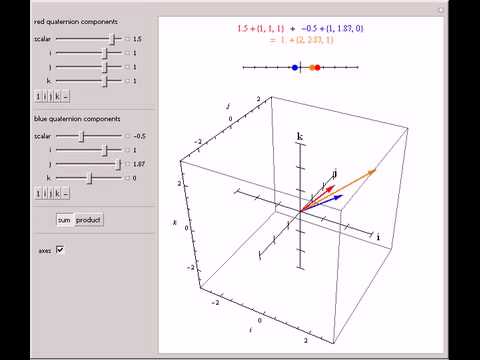Set blue quaternion to j preset
The height and width of the screenshot is (360, 480).
51,194
